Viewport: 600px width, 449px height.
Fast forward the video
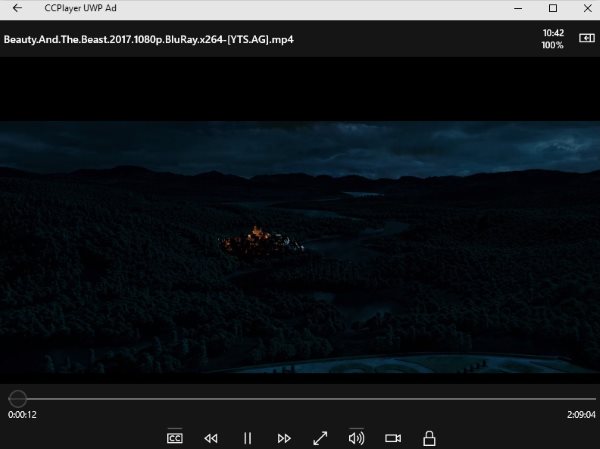click(x=284, y=438)
